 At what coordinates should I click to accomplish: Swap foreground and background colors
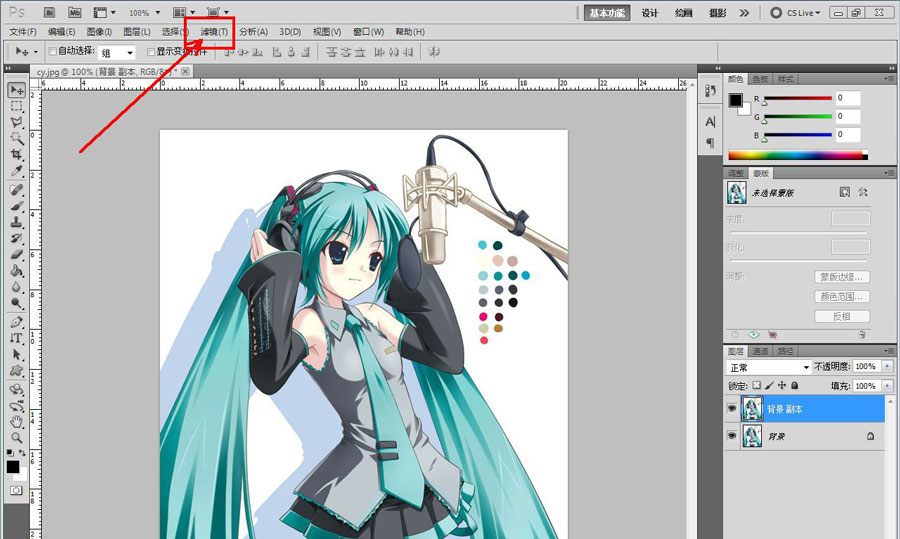(x=22, y=453)
